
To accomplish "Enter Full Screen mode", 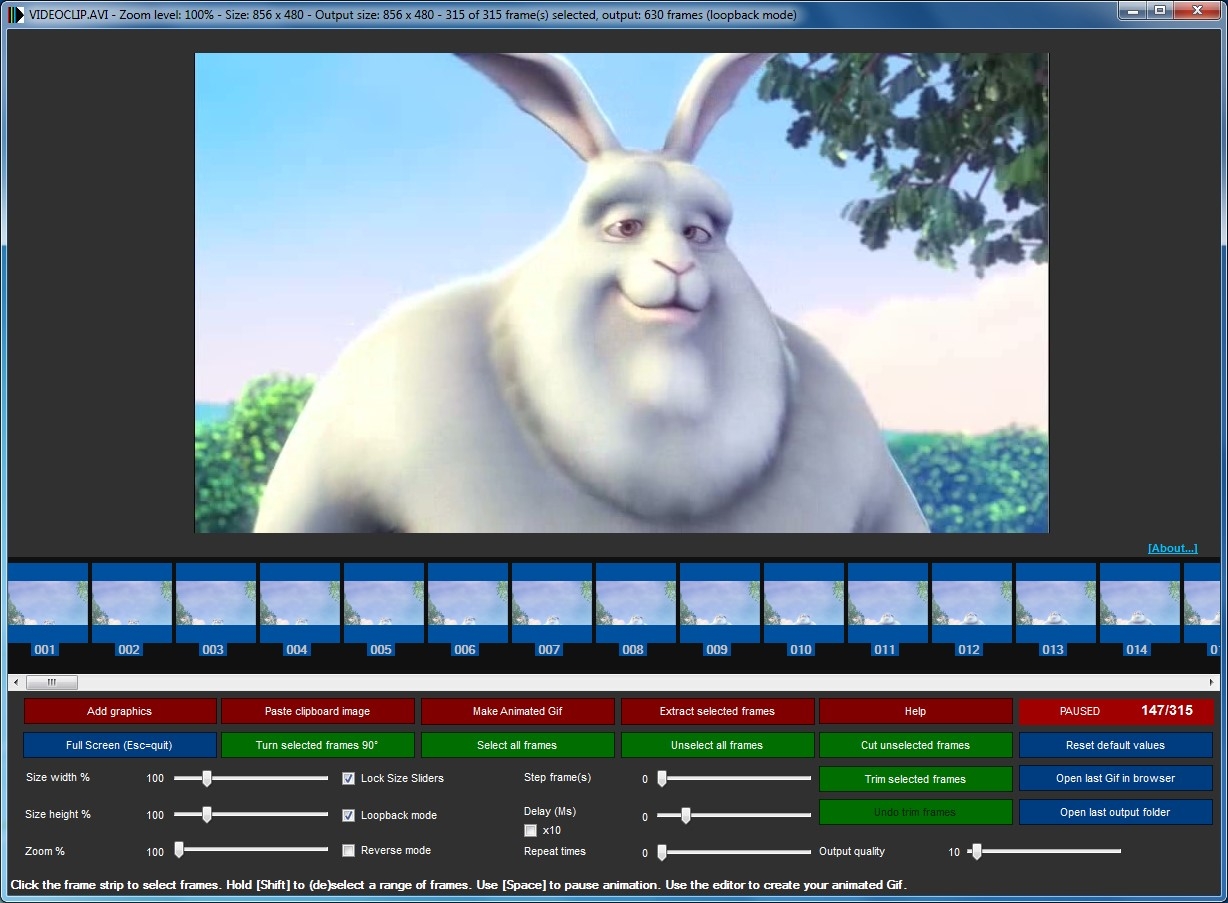I will tap(119, 745).
